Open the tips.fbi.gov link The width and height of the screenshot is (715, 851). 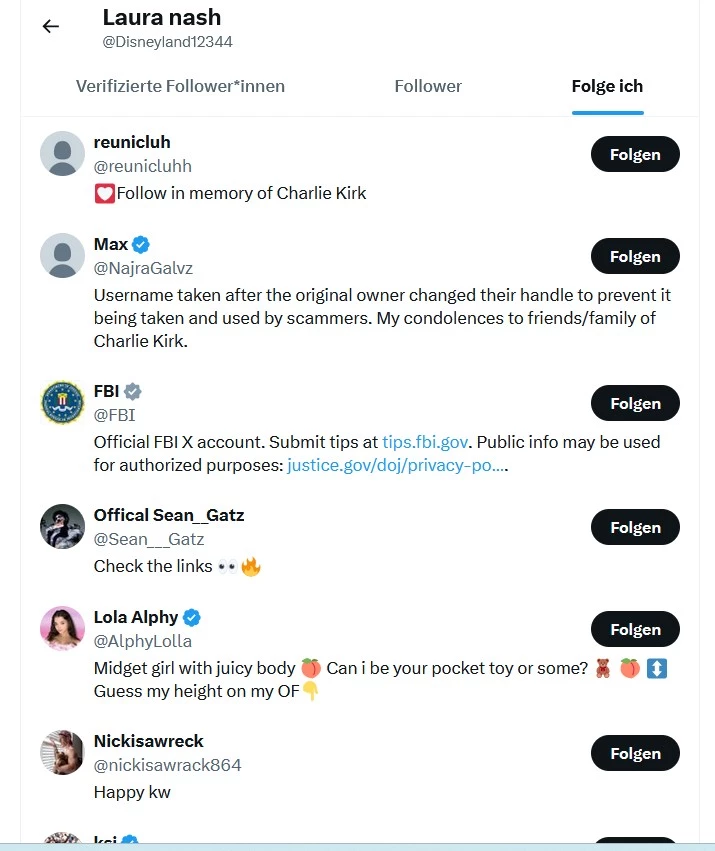pos(425,442)
